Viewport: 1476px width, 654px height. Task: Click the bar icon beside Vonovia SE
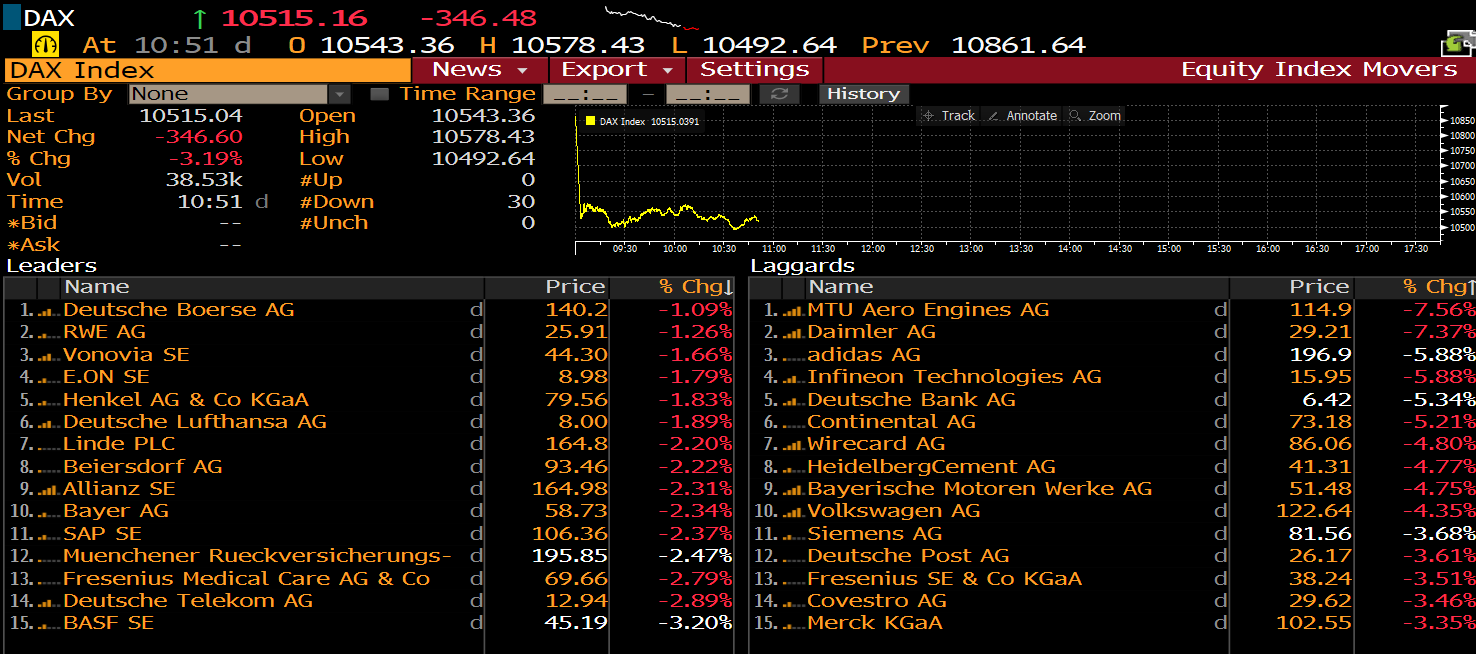(x=48, y=356)
